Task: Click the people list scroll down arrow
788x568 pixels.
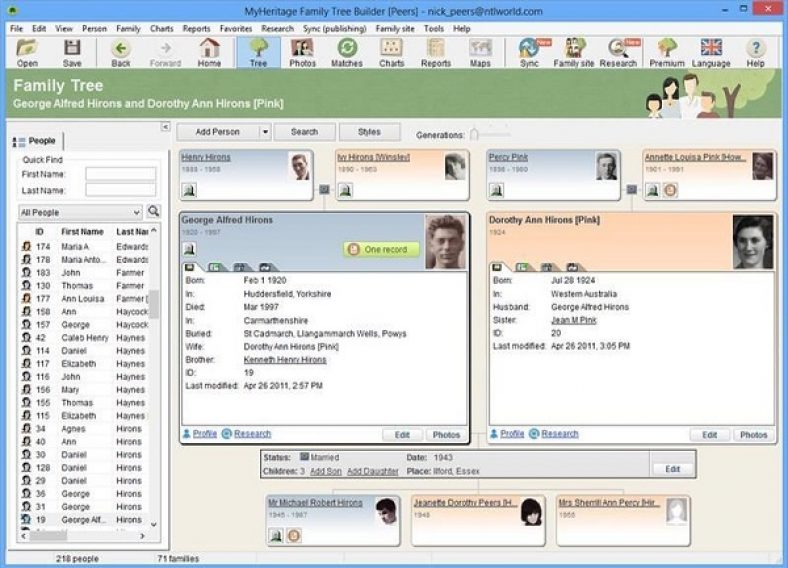Action: pyautogui.click(x=154, y=524)
